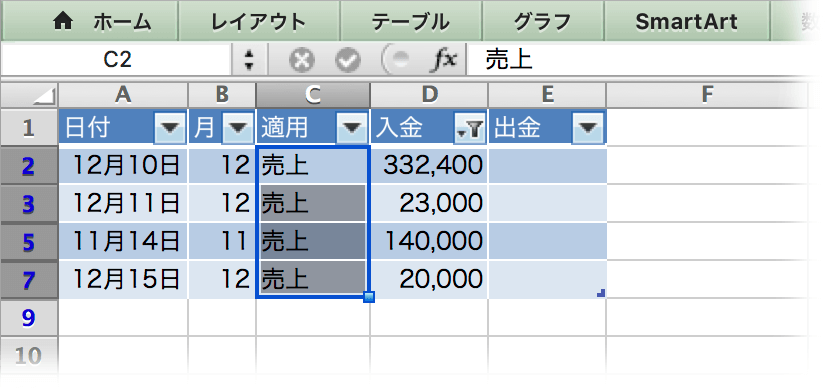Viewport: 827px width, 388px height.
Task: Select row 3 header
Action: tap(28, 203)
